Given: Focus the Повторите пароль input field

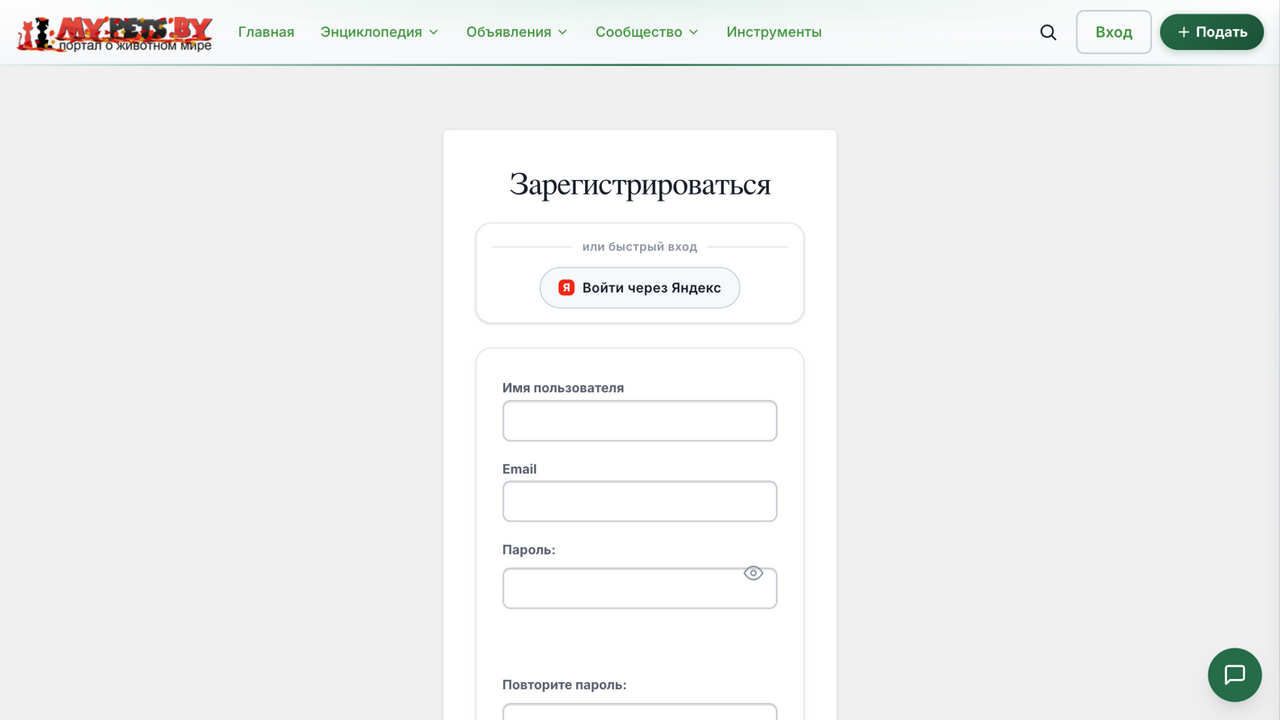Looking at the screenshot, I should [x=640, y=712].
